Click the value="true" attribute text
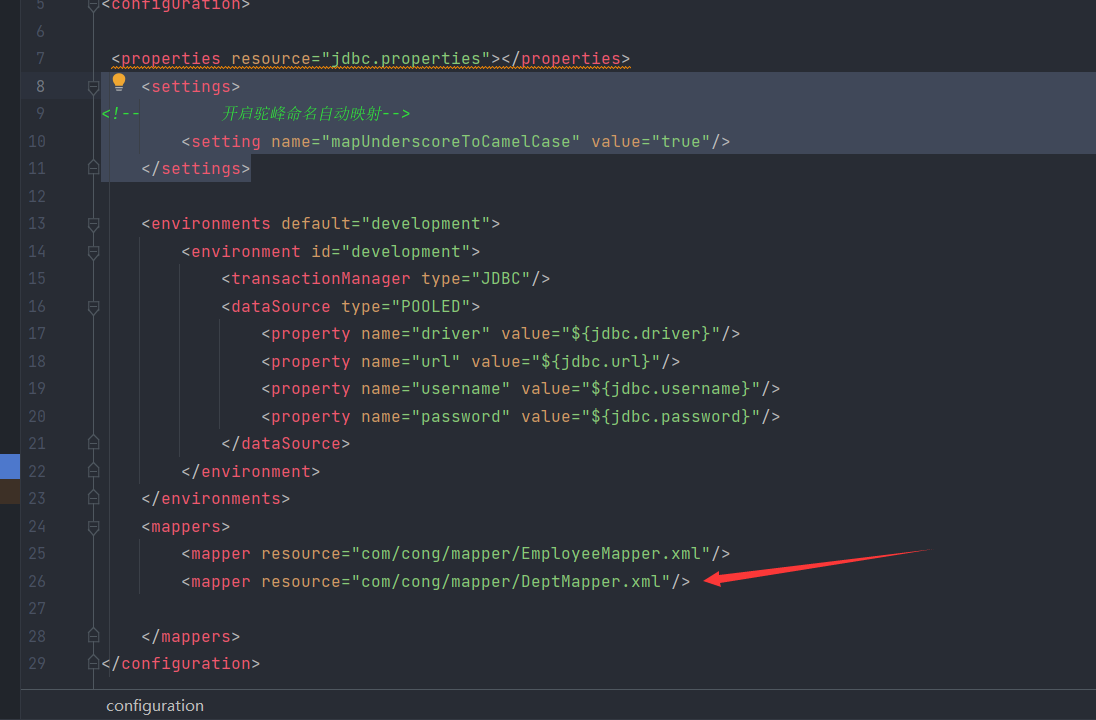The width and height of the screenshot is (1096, 720). tap(651, 142)
